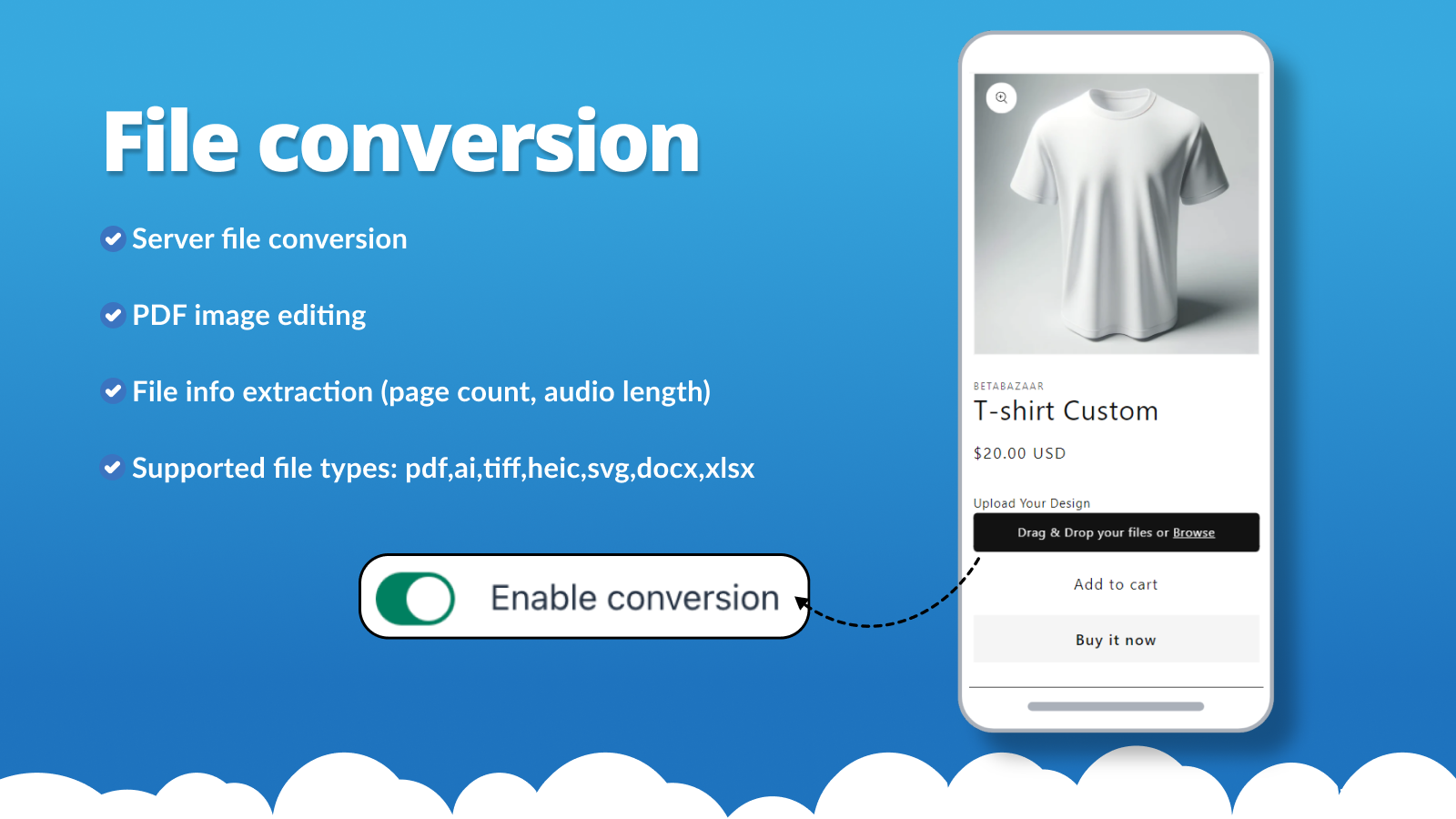Image resolution: width=1456 pixels, height=819 pixels.
Task: Click the Add to cart button
Action: (1116, 584)
